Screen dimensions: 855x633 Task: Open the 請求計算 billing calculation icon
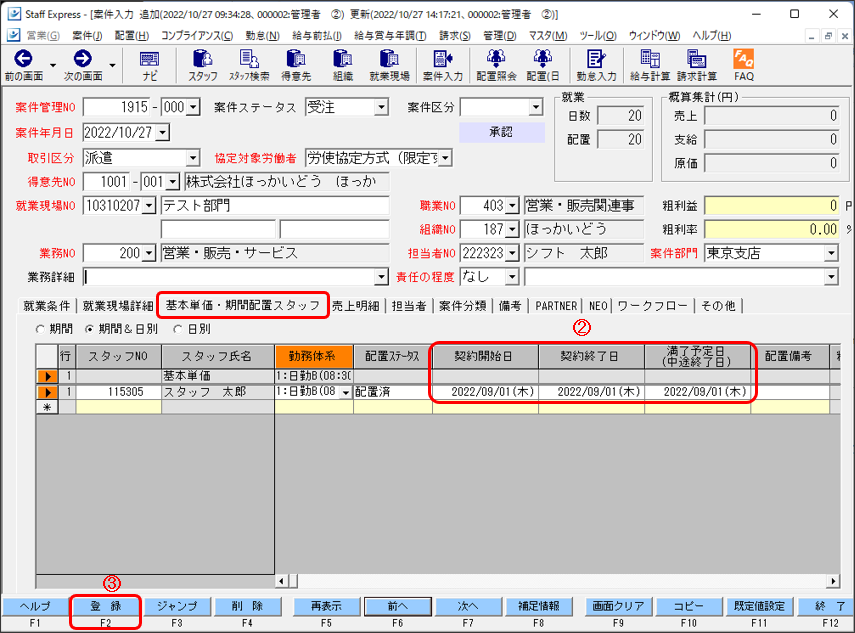697,65
